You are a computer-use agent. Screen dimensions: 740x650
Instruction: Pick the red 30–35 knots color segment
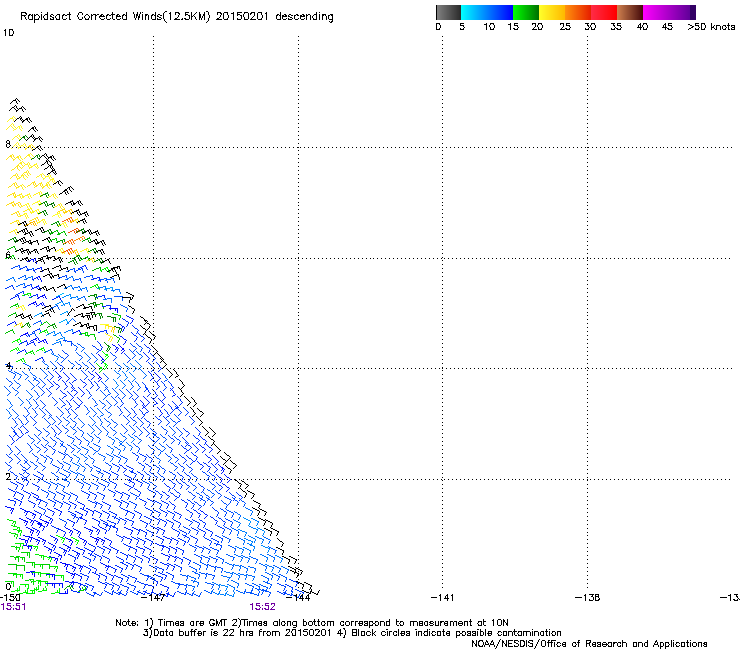point(604,12)
